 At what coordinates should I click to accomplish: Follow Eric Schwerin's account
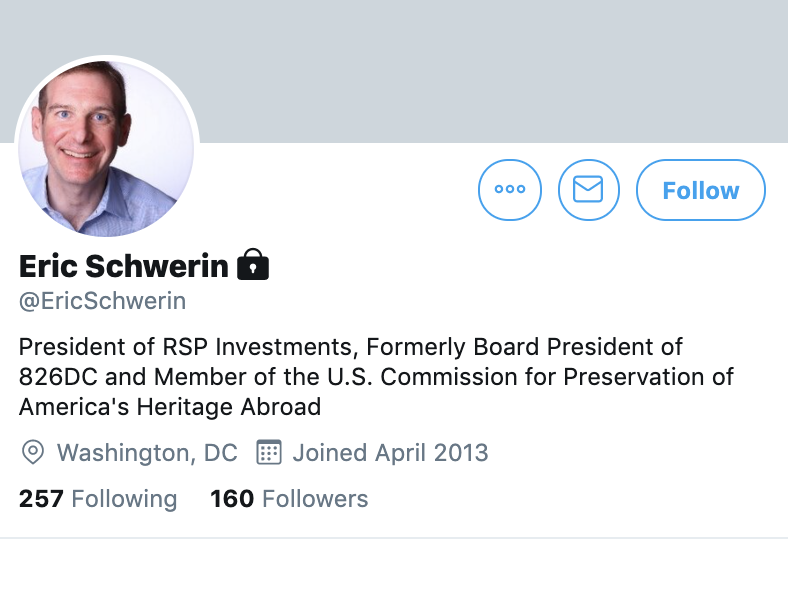tap(700, 190)
